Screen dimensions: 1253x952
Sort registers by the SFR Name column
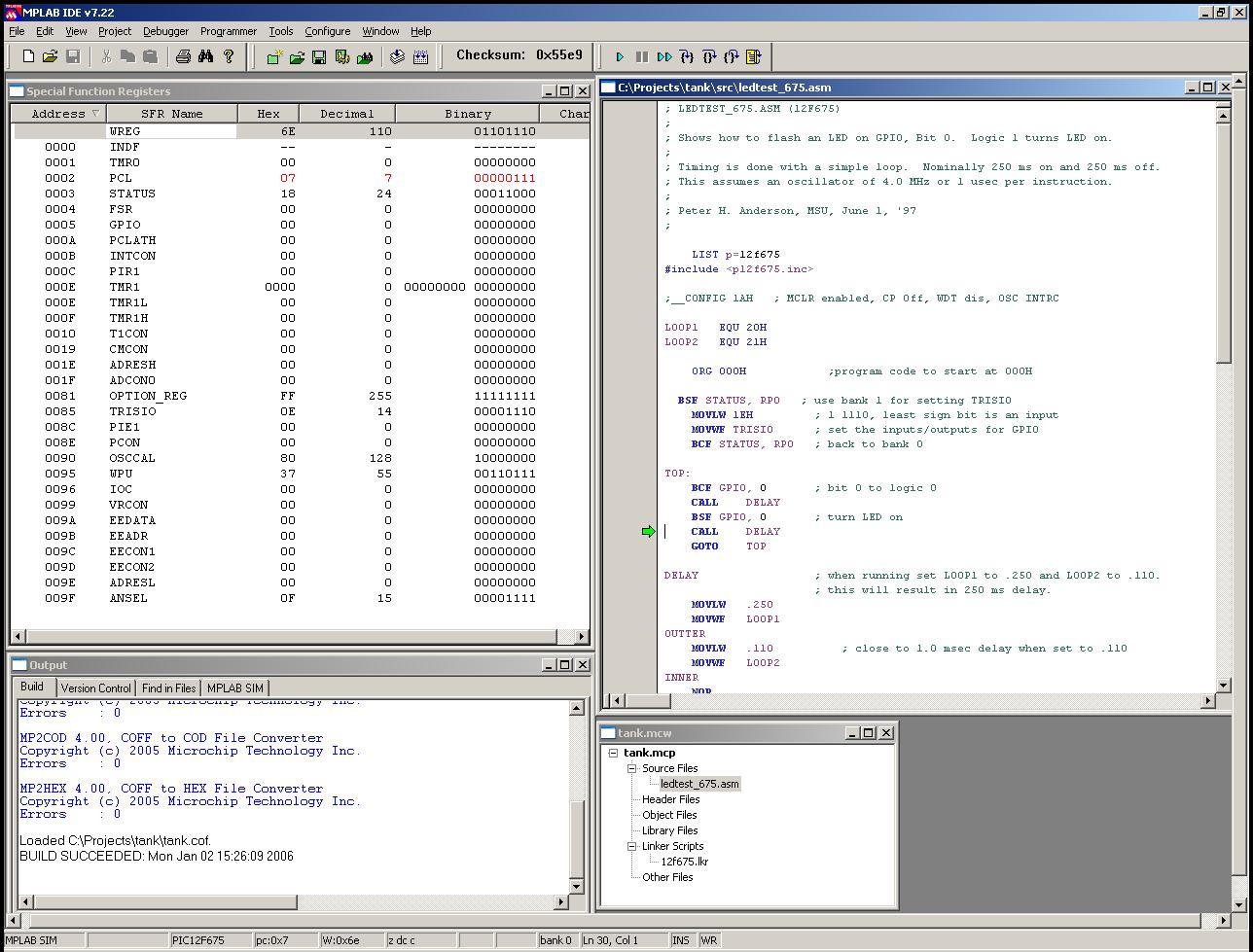point(172,114)
